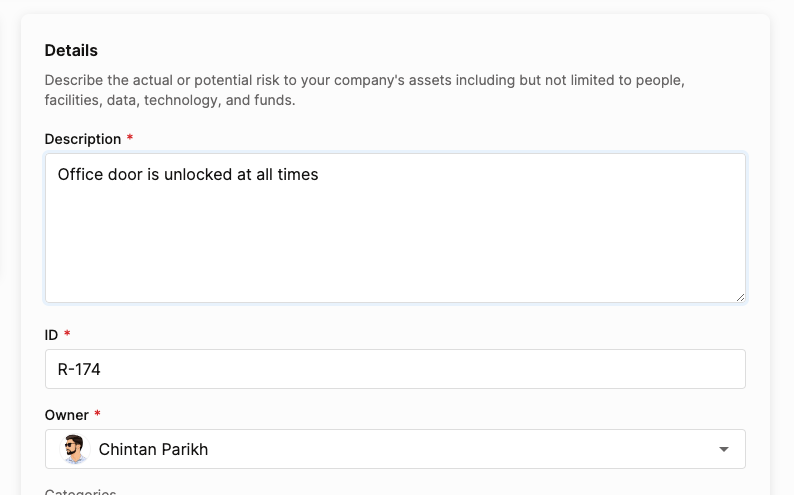Click the Description field label
Image resolution: width=794 pixels, height=495 pixels.
coord(83,139)
